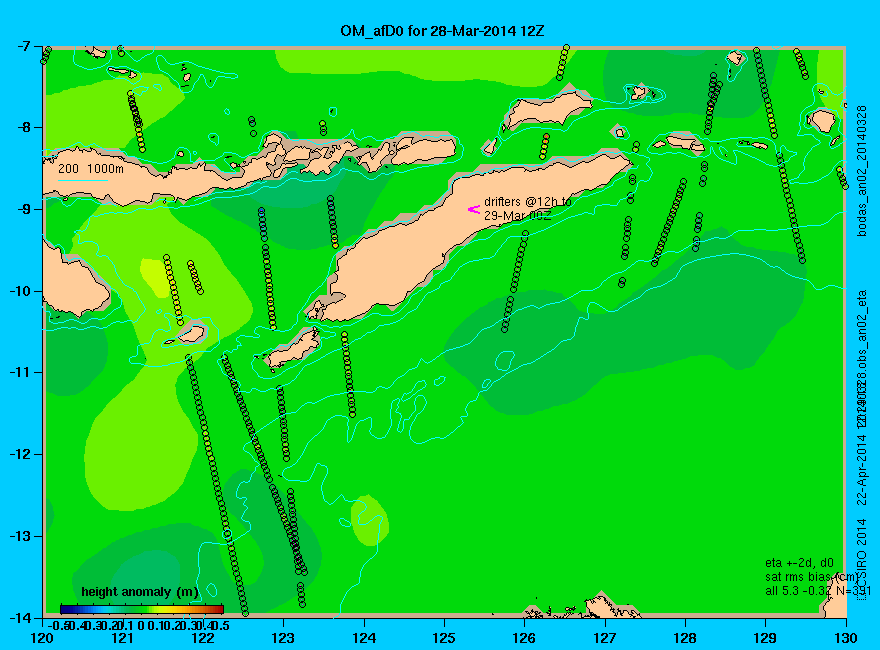Click the x-axis label "130"
This screenshot has width=880, height=650.
(x=846, y=639)
